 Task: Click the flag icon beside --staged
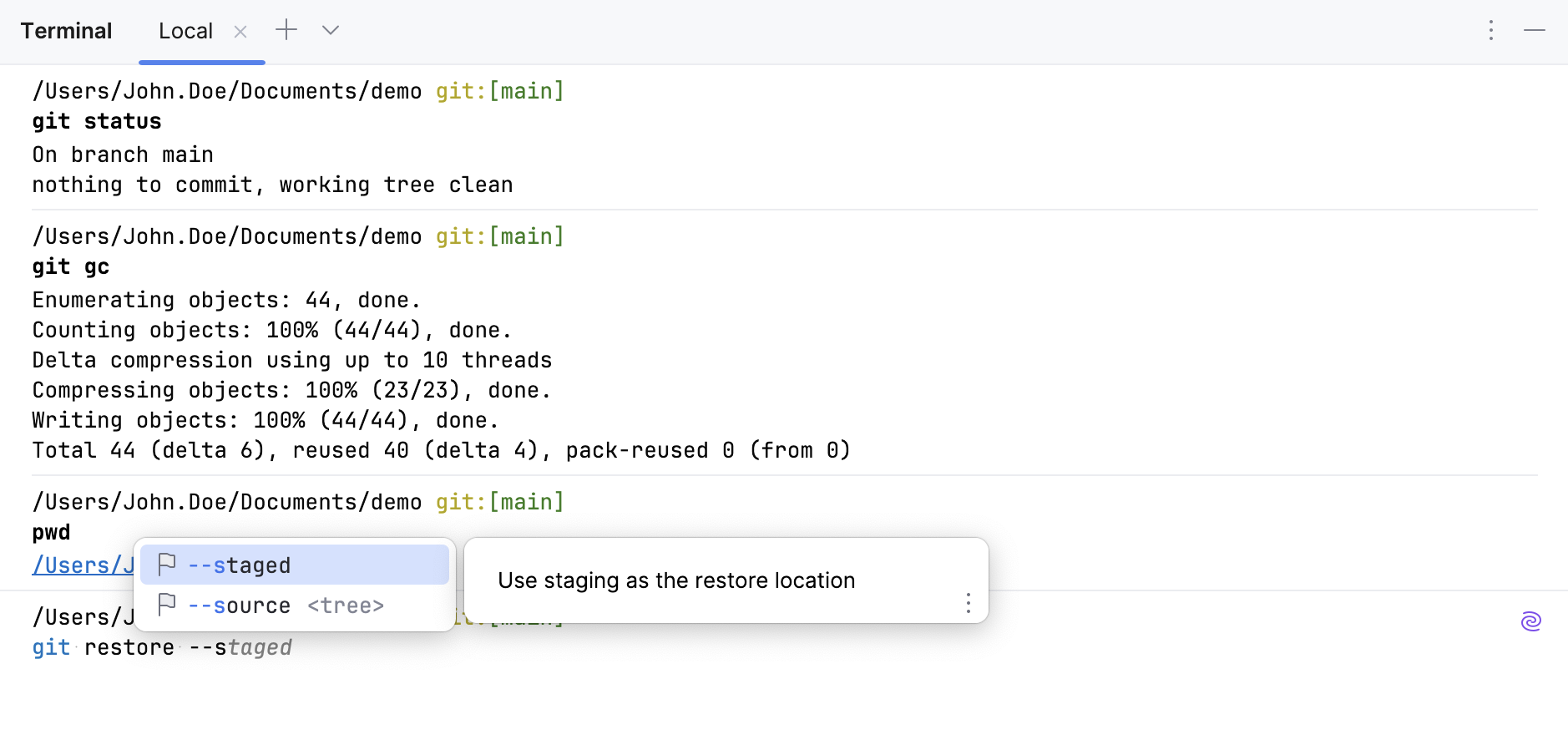[x=167, y=565]
